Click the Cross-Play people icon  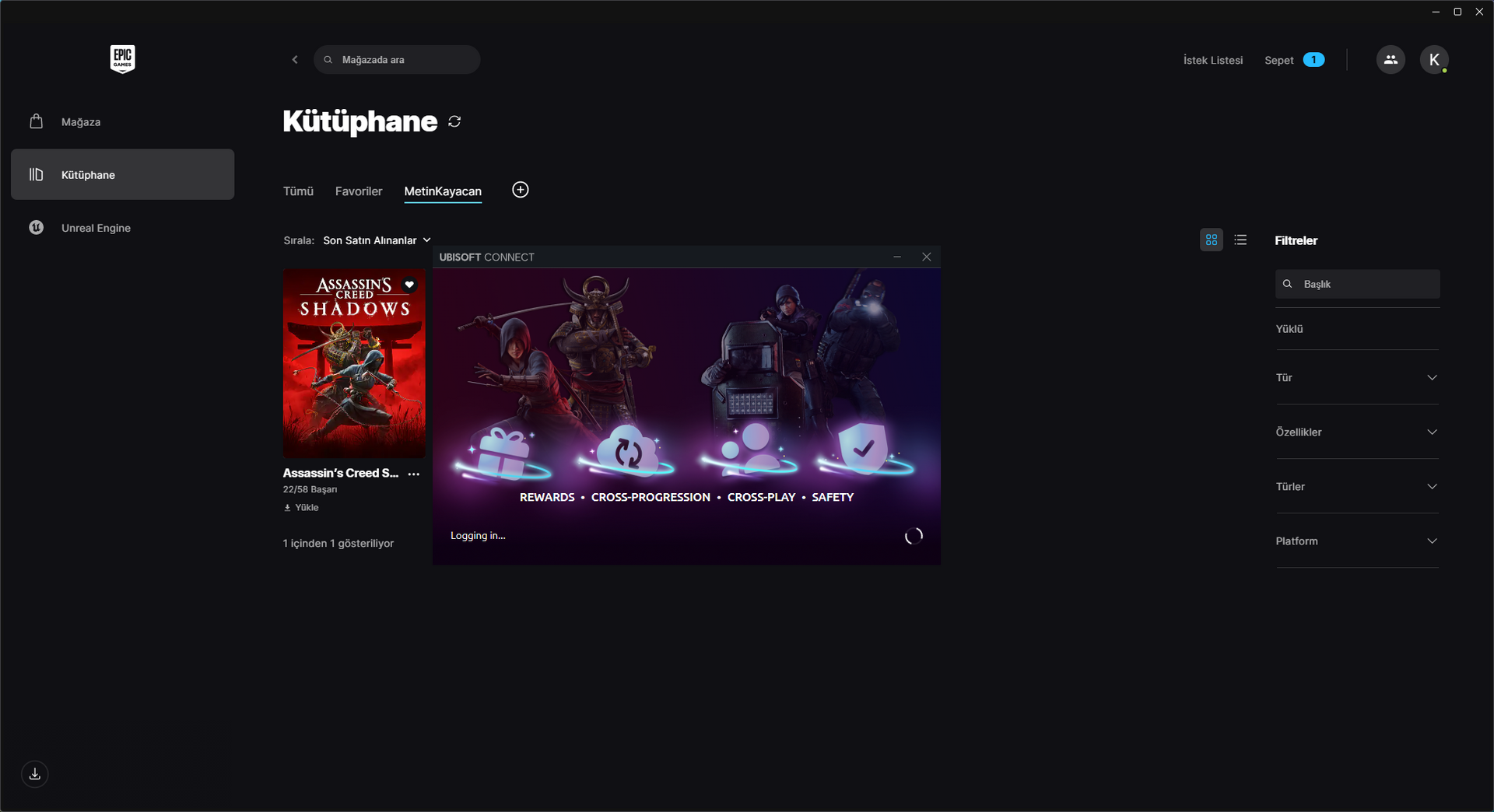tap(749, 450)
